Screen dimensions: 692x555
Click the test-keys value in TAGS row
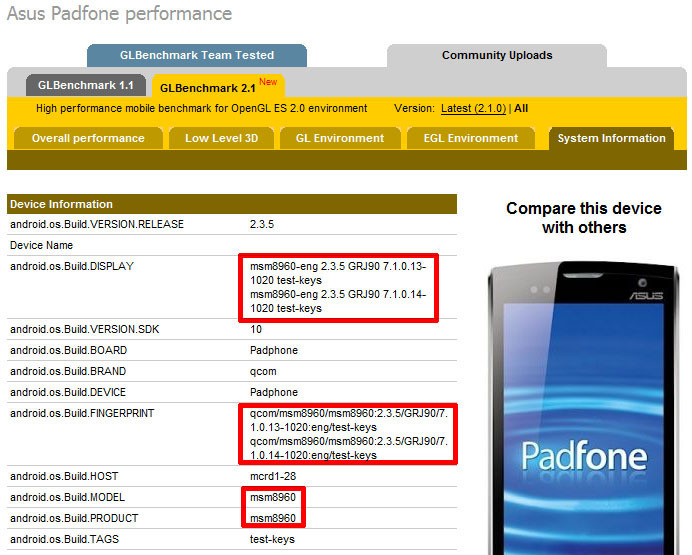[x=272, y=540]
